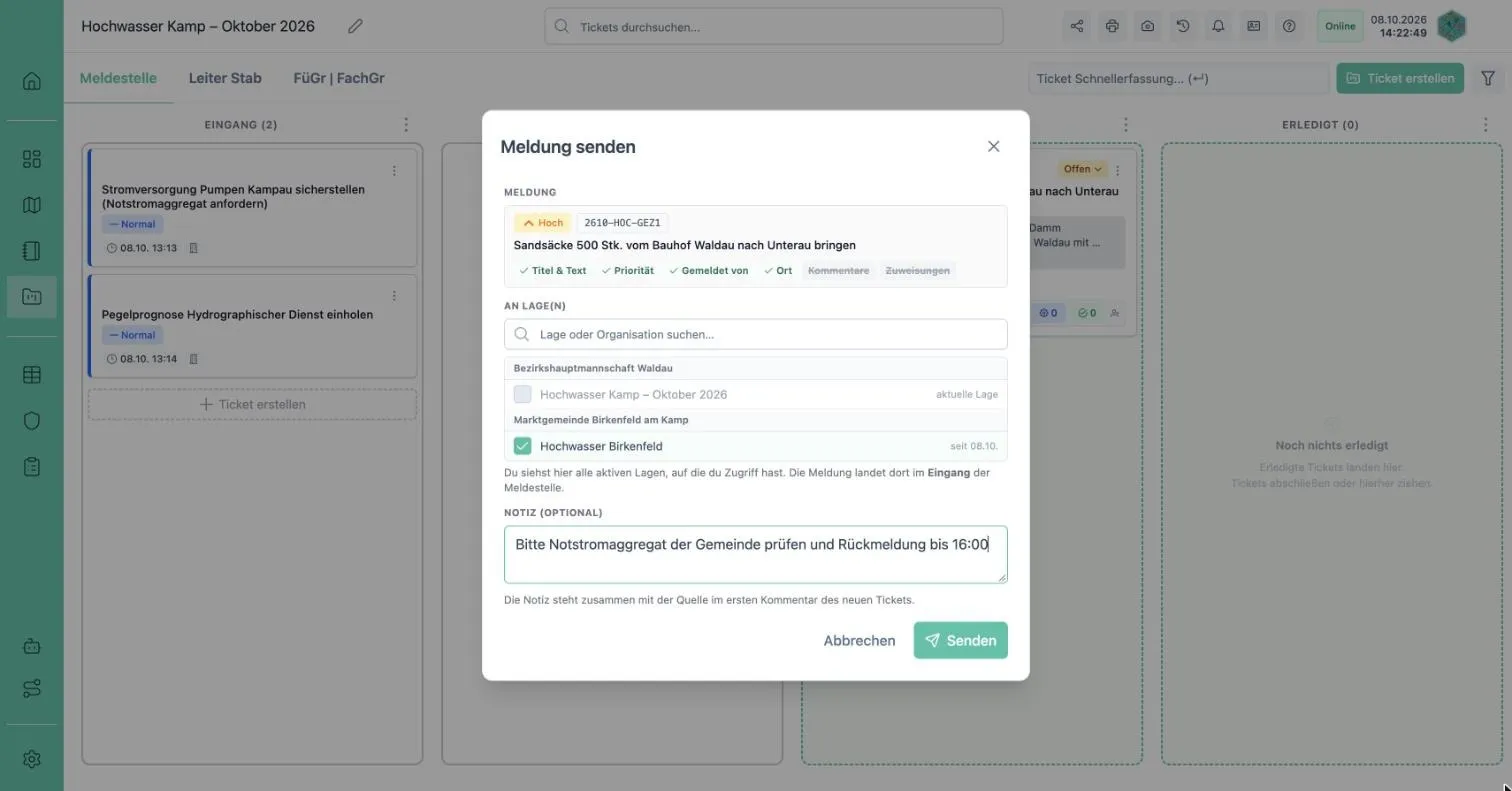Open settings gear in sidebar
Image resolution: width=1512 pixels, height=791 pixels.
click(32, 760)
